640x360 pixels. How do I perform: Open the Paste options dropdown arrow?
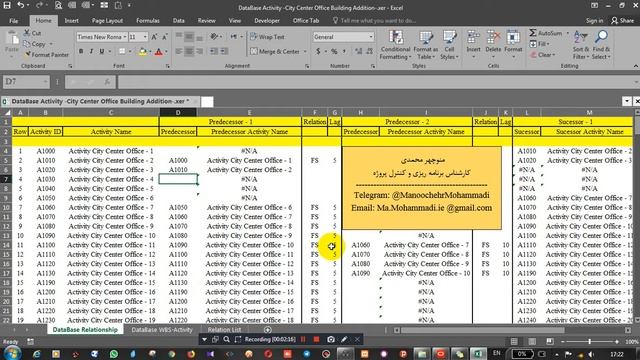point(12,55)
